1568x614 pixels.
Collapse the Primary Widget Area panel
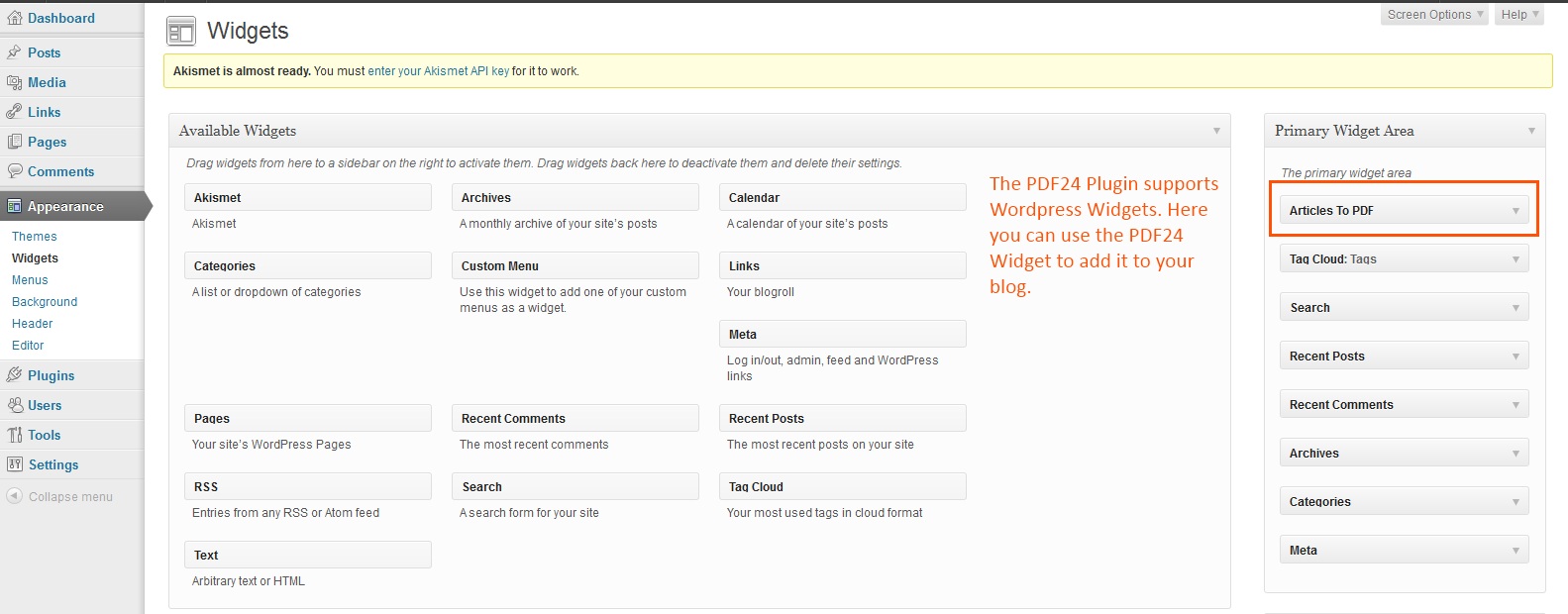pos(1530,131)
